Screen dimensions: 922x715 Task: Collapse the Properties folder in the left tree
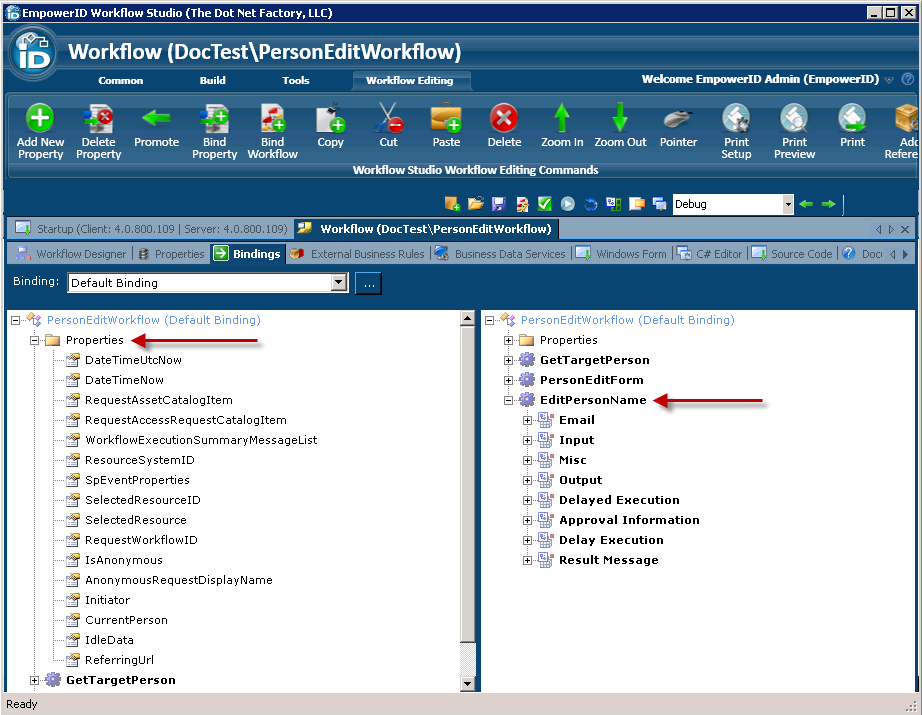click(35, 340)
